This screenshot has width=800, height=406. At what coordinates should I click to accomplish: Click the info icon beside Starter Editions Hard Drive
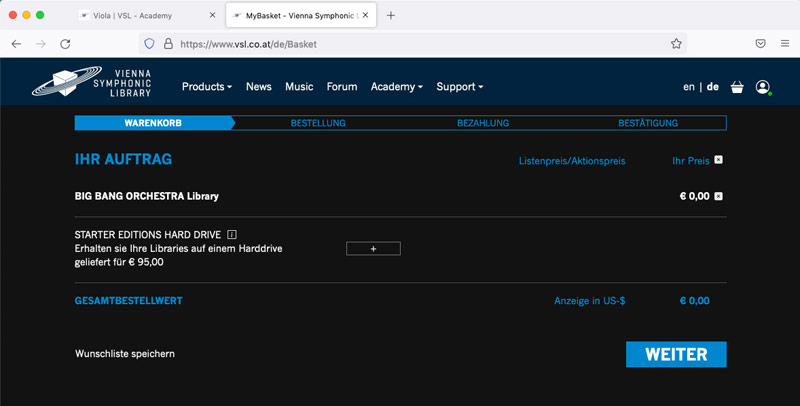pos(232,234)
